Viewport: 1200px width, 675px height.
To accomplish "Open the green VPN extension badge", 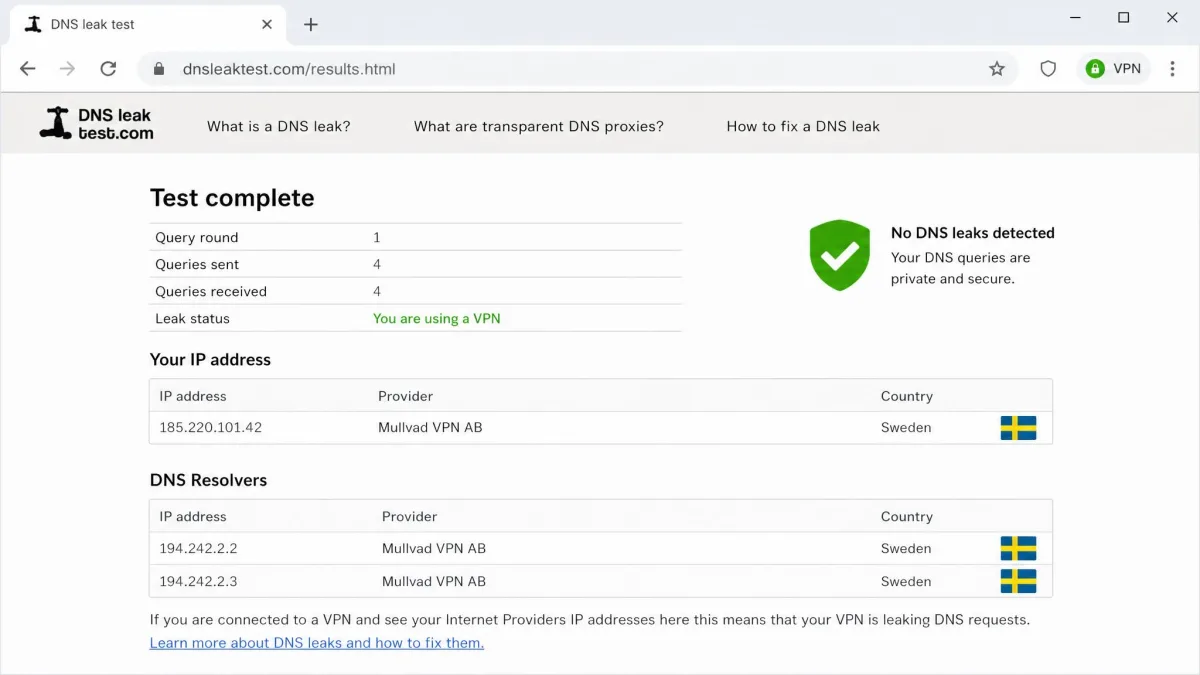I will pyautogui.click(x=1114, y=69).
